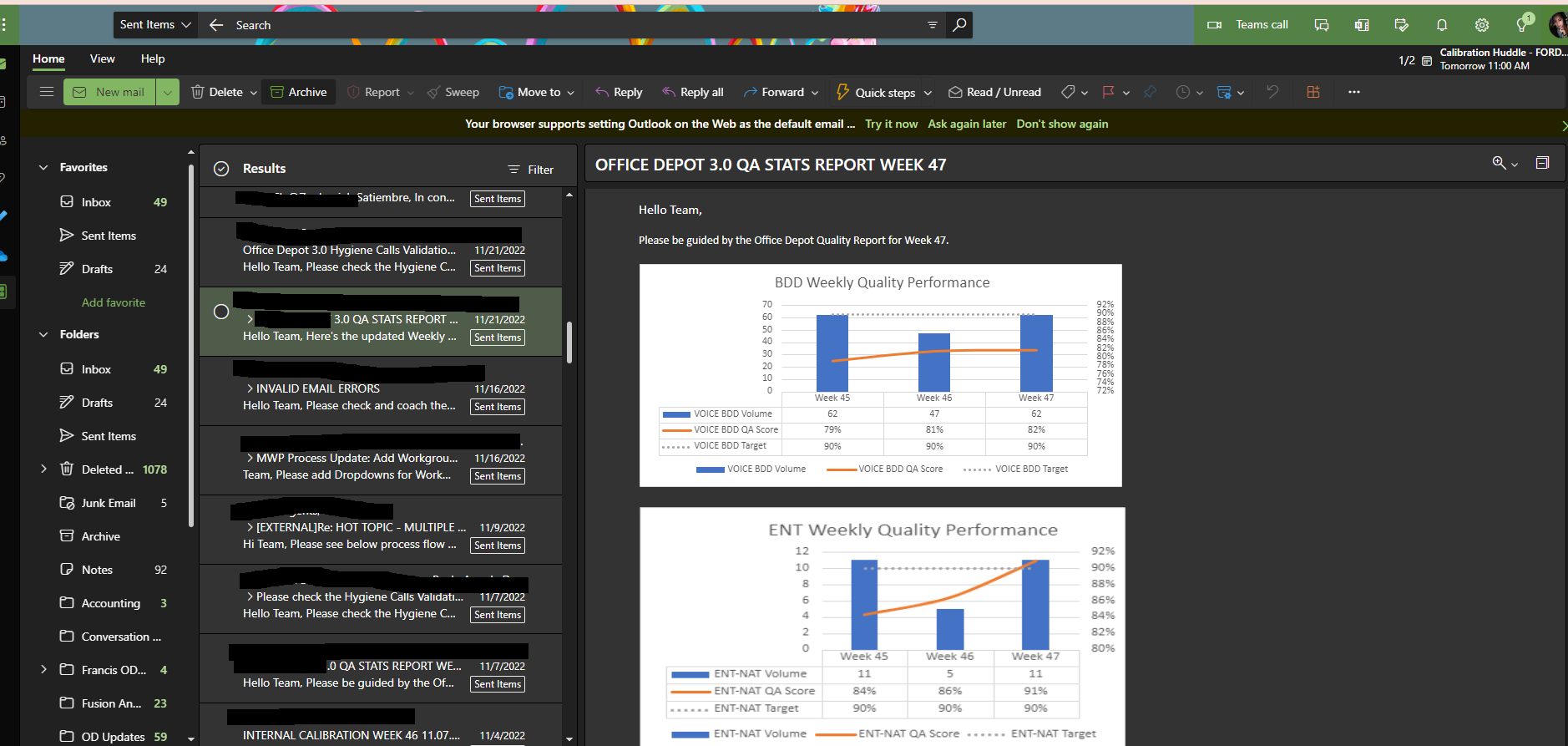This screenshot has height=746, width=1568.
Task: Open the My Day calendar-check icon
Action: click(1402, 25)
